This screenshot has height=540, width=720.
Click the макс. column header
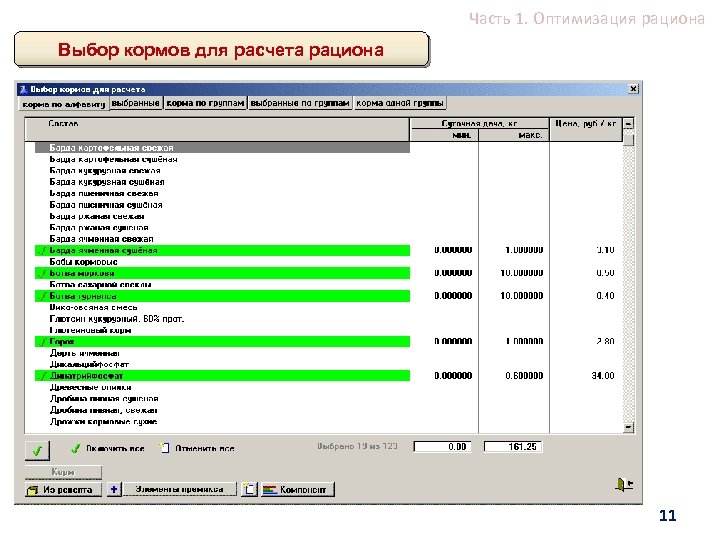(x=514, y=135)
